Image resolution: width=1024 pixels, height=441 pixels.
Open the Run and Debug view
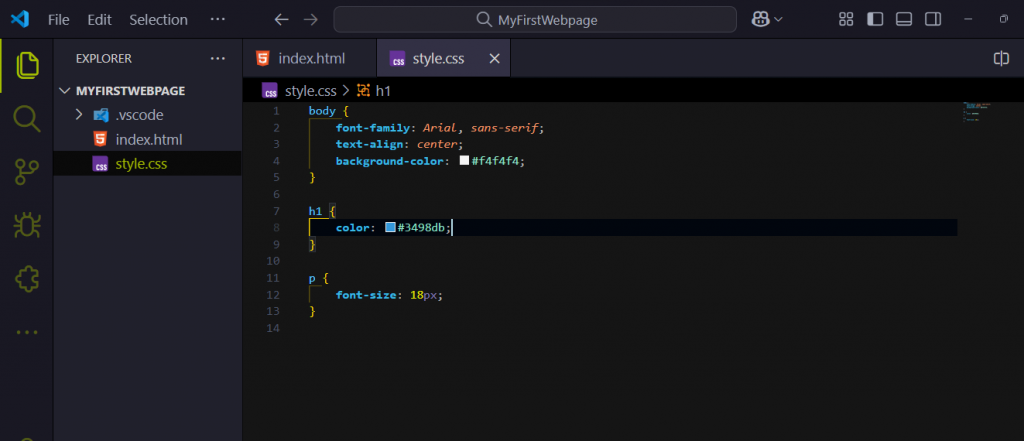(x=27, y=225)
